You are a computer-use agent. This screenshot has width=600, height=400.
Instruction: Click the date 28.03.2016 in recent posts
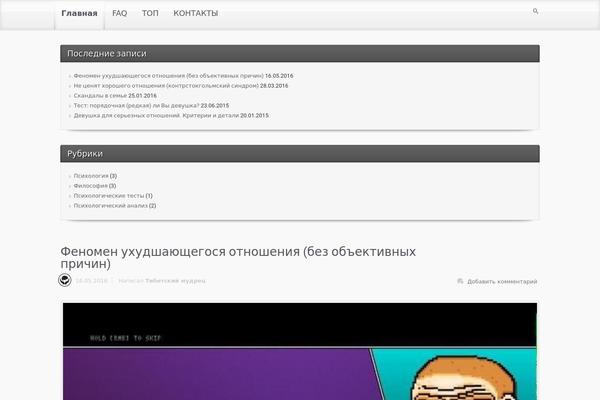tap(274, 86)
